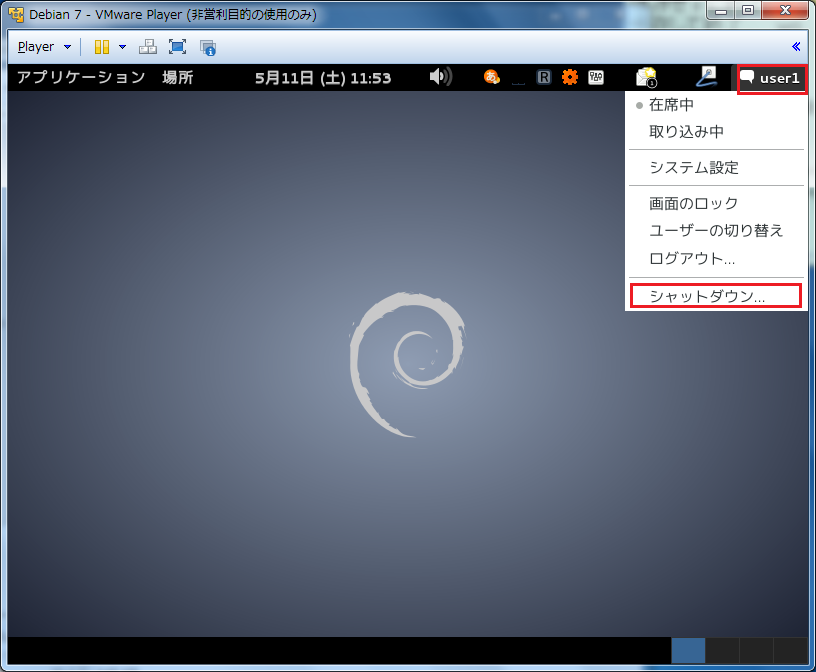Open the アプリケーション menu

click(80, 78)
